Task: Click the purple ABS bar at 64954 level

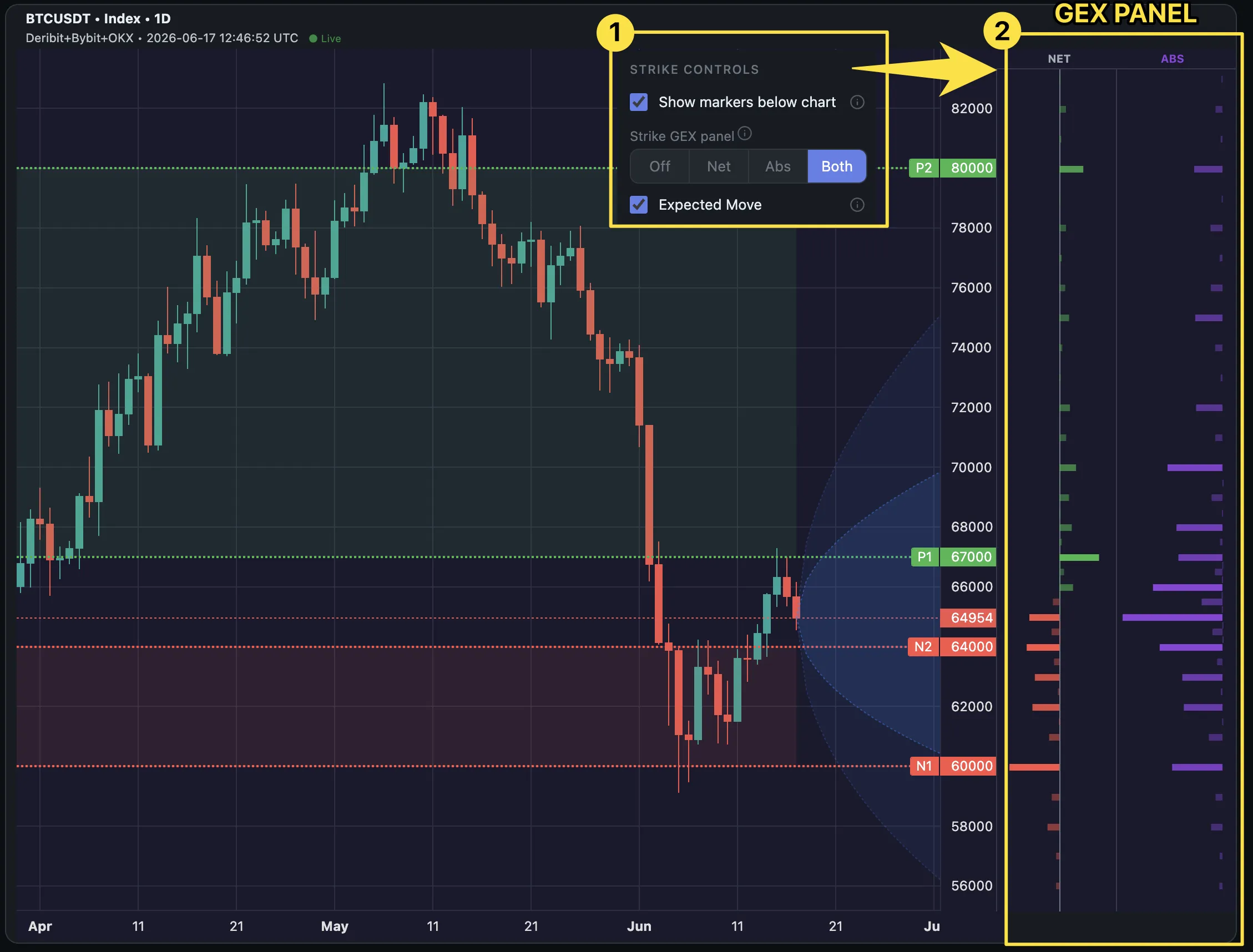Action: click(x=1172, y=617)
